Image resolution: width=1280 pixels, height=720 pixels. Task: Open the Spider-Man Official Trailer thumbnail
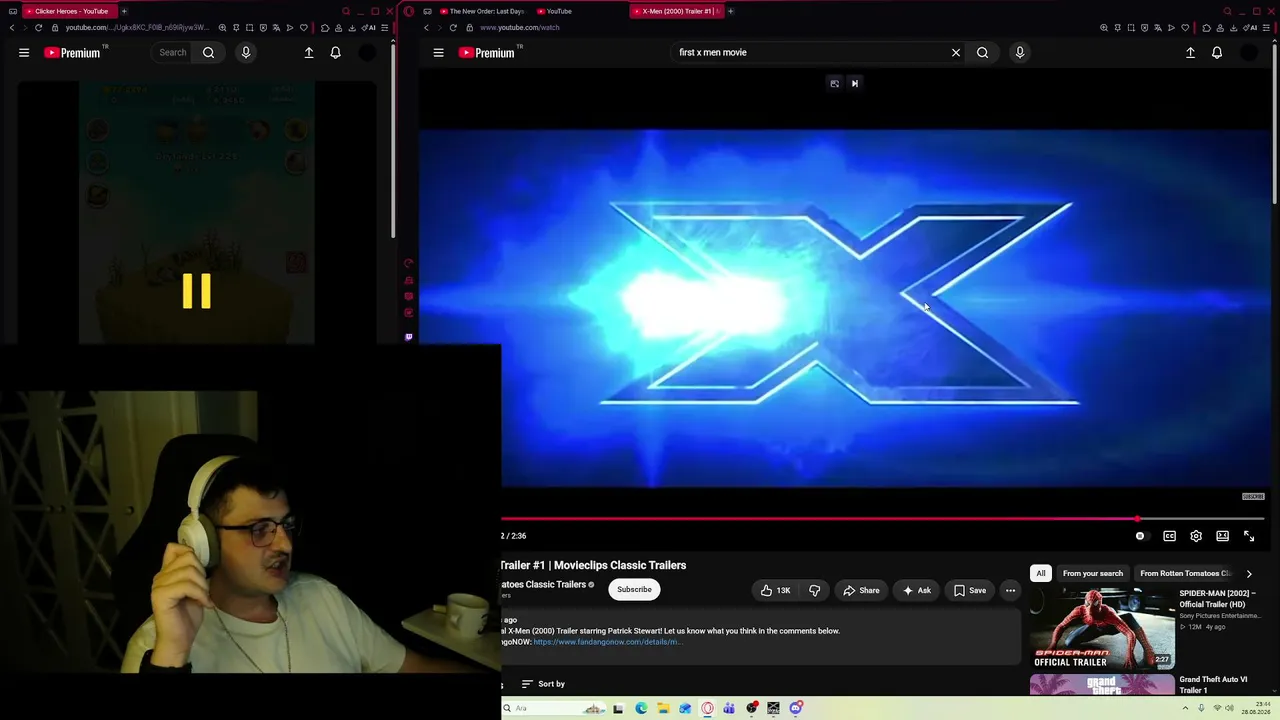click(x=1102, y=628)
